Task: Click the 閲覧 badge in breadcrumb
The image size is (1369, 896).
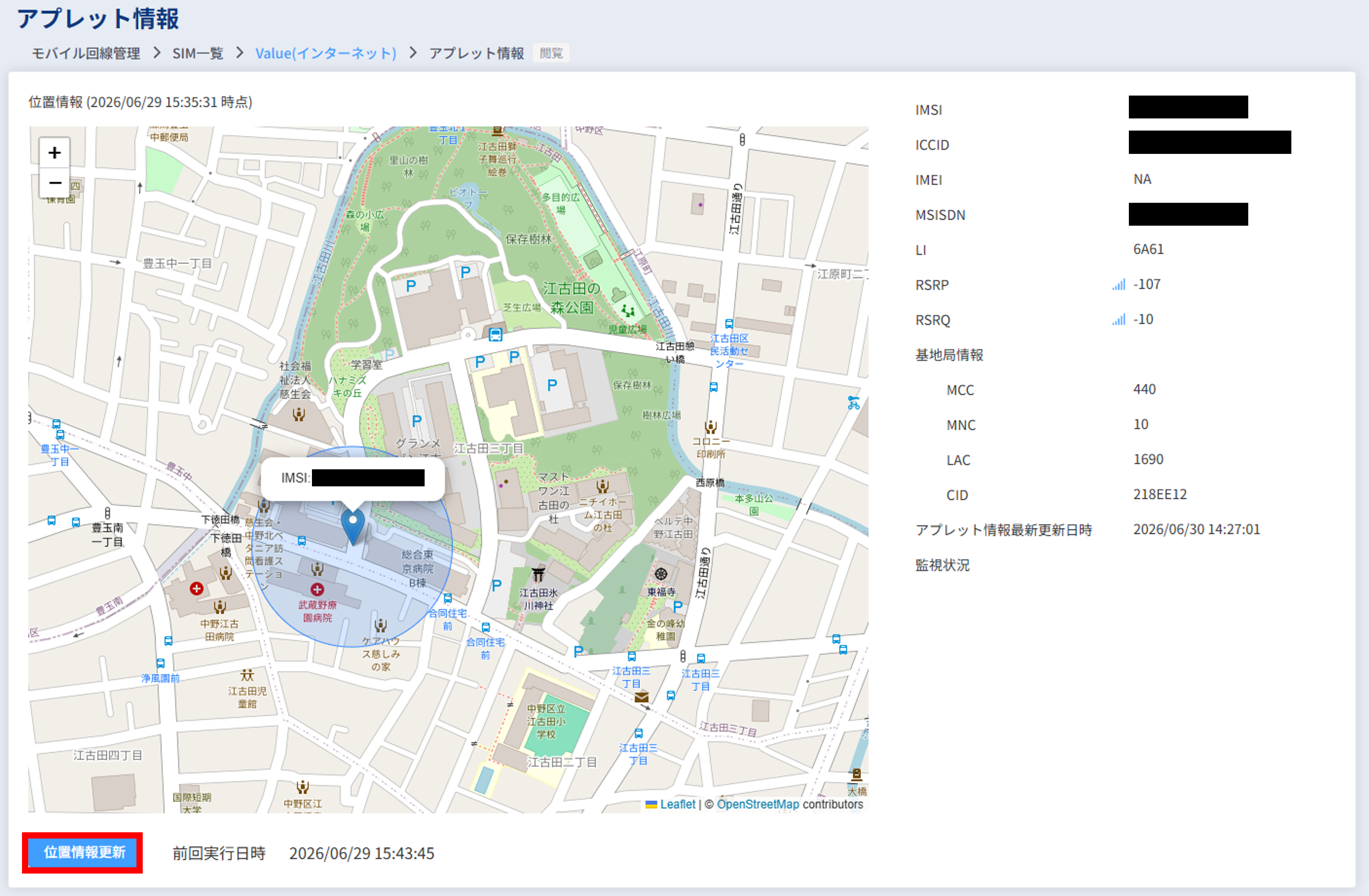Action: click(x=551, y=53)
